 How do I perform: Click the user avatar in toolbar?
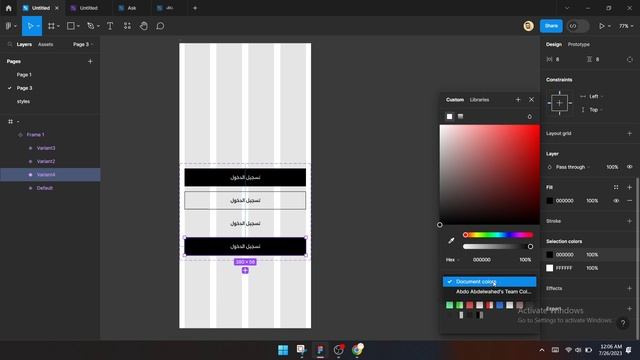click(x=528, y=26)
